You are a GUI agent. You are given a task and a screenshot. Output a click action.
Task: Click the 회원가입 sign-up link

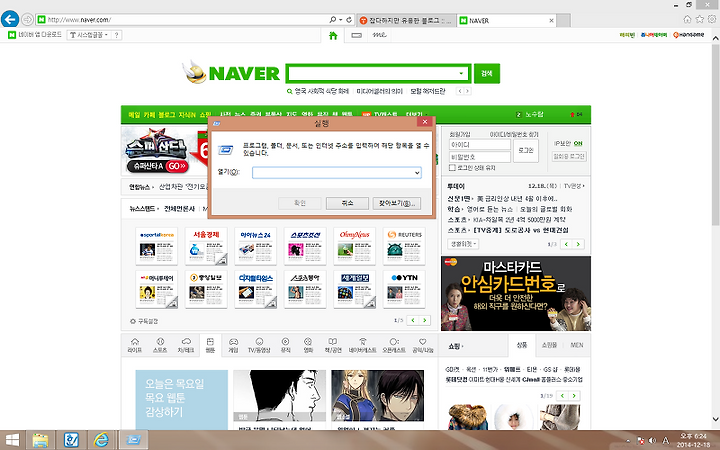(460, 134)
